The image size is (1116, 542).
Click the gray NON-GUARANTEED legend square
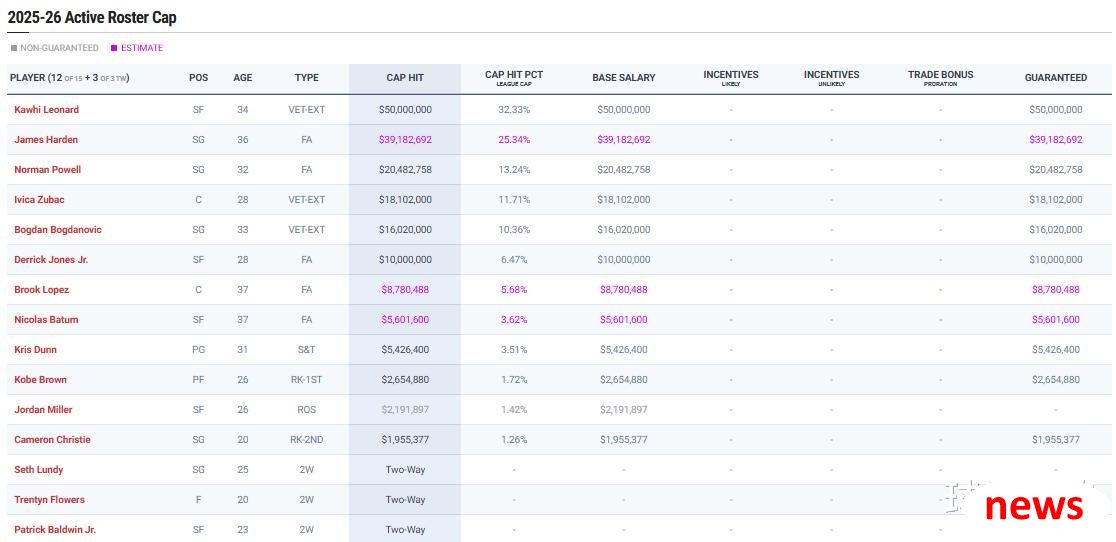14,48
